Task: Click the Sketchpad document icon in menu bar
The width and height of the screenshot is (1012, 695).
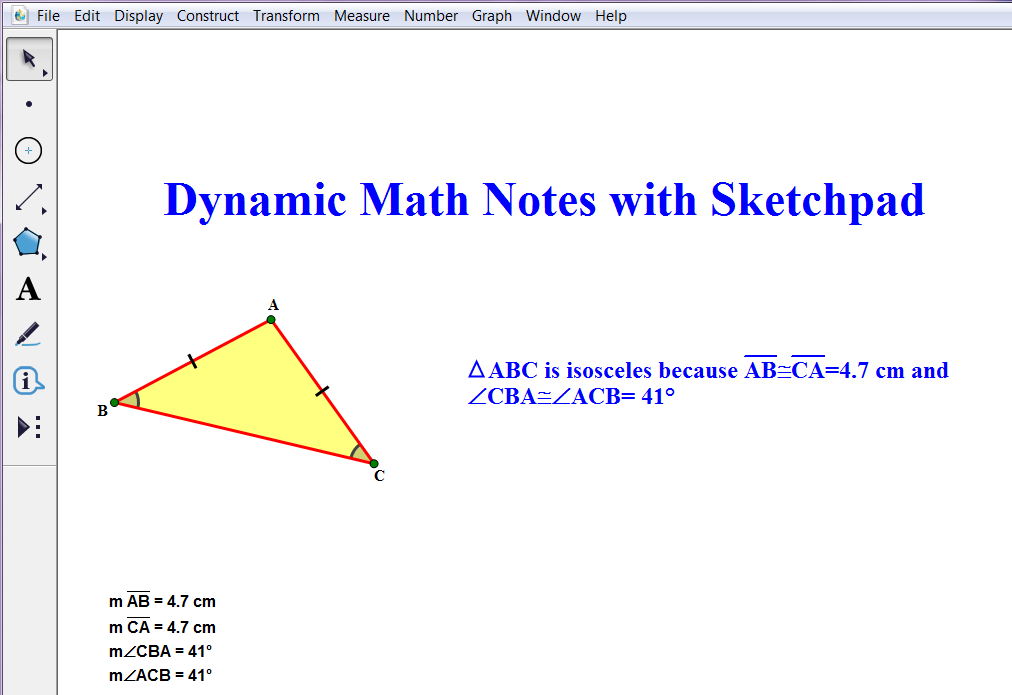Action: 20,15
